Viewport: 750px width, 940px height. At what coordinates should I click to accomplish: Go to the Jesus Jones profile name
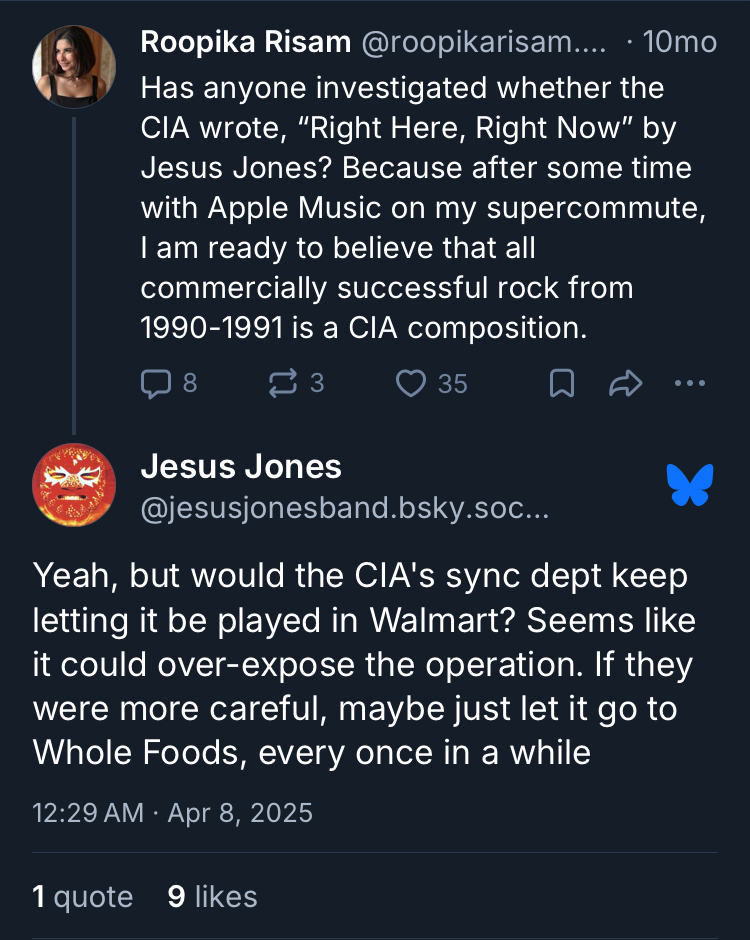(x=241, y=466)
